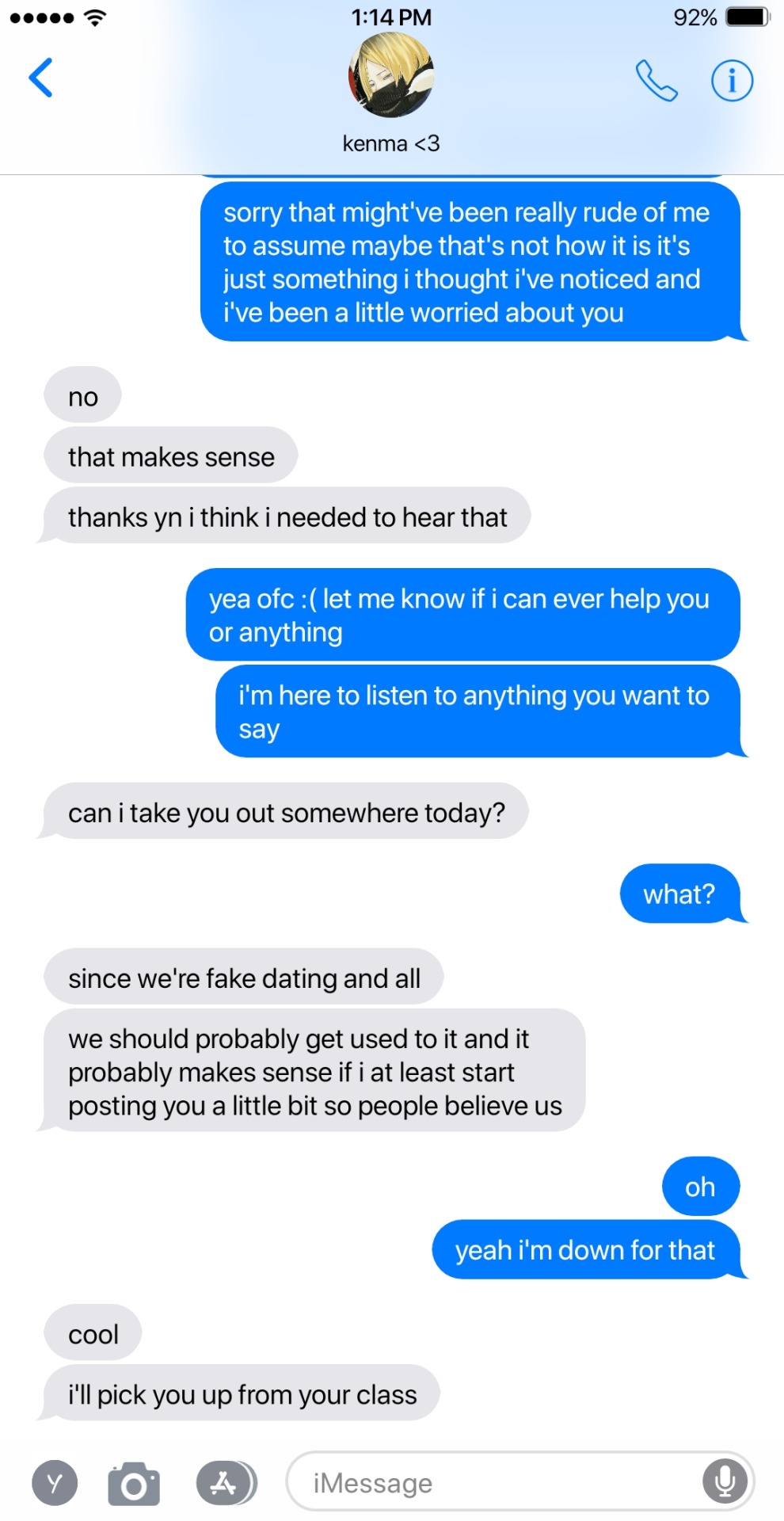
Task: Tap the "i'll pick you up from your class" message
Action: (x=242, y=1393)
